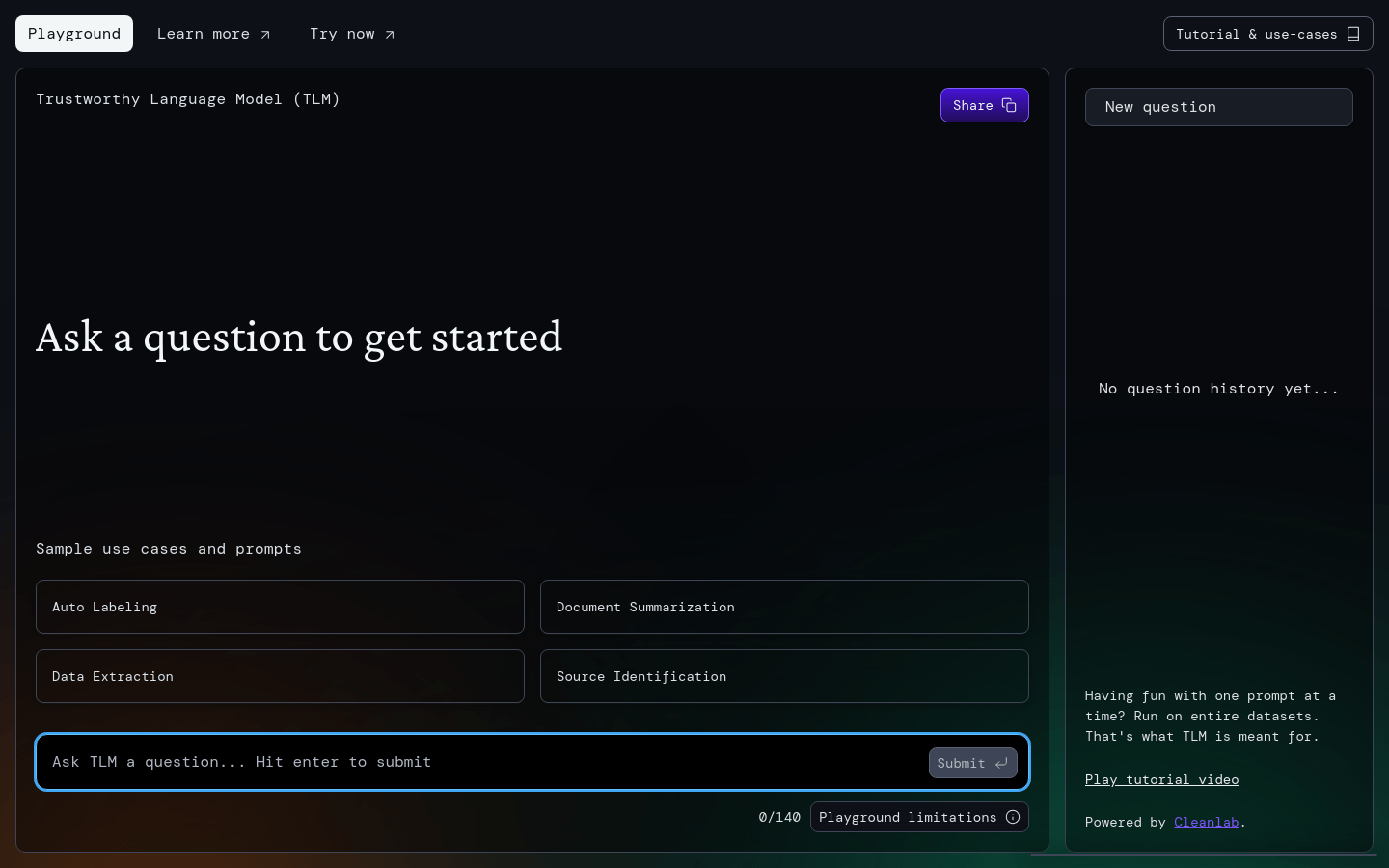Screen dimensions: 1389x868
Task: Open the Playground tab
Action: 74,34
